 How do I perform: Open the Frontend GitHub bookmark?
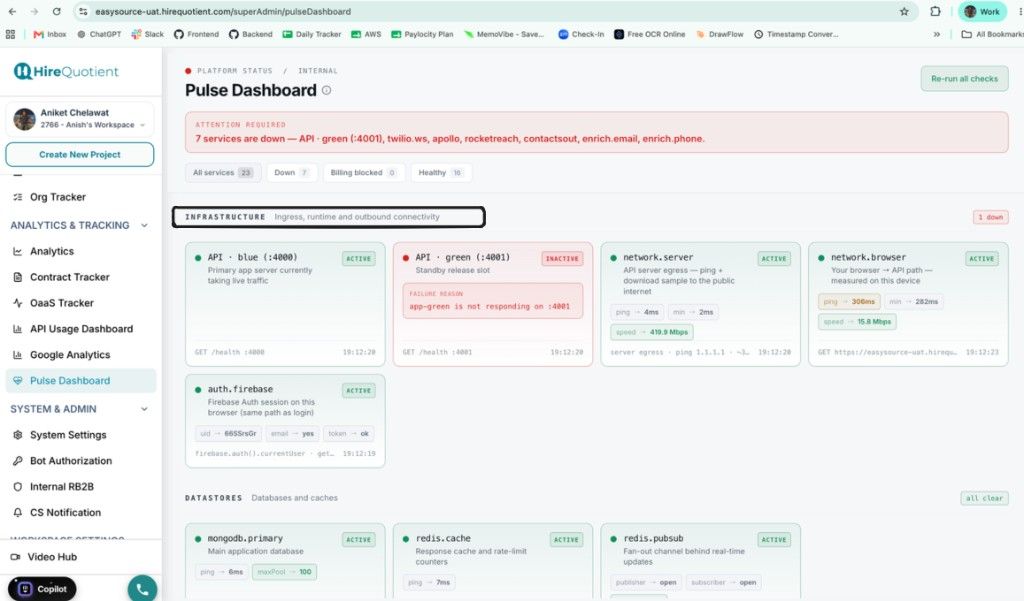tap(197, 34)
